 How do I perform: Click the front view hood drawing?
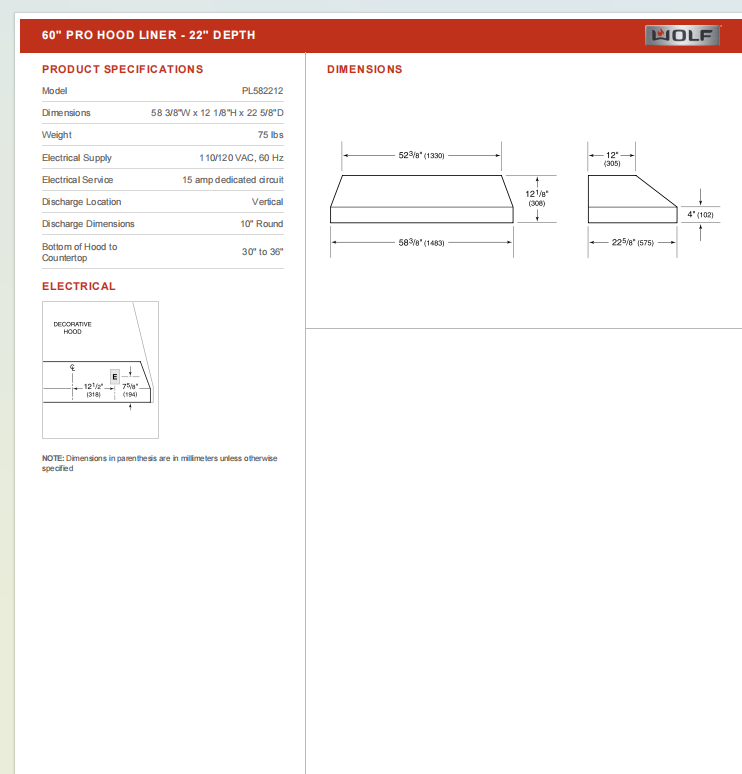[x=422, y=199]
